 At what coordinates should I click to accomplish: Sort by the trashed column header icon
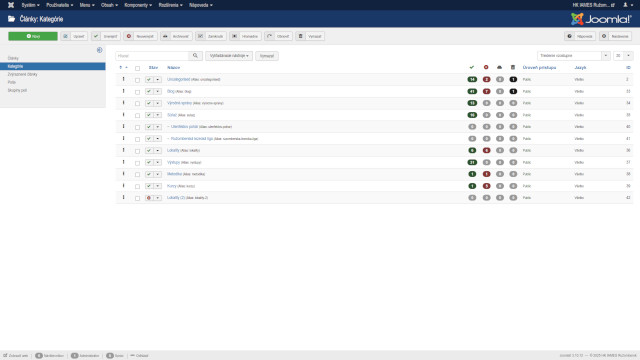tap(513, 67)
